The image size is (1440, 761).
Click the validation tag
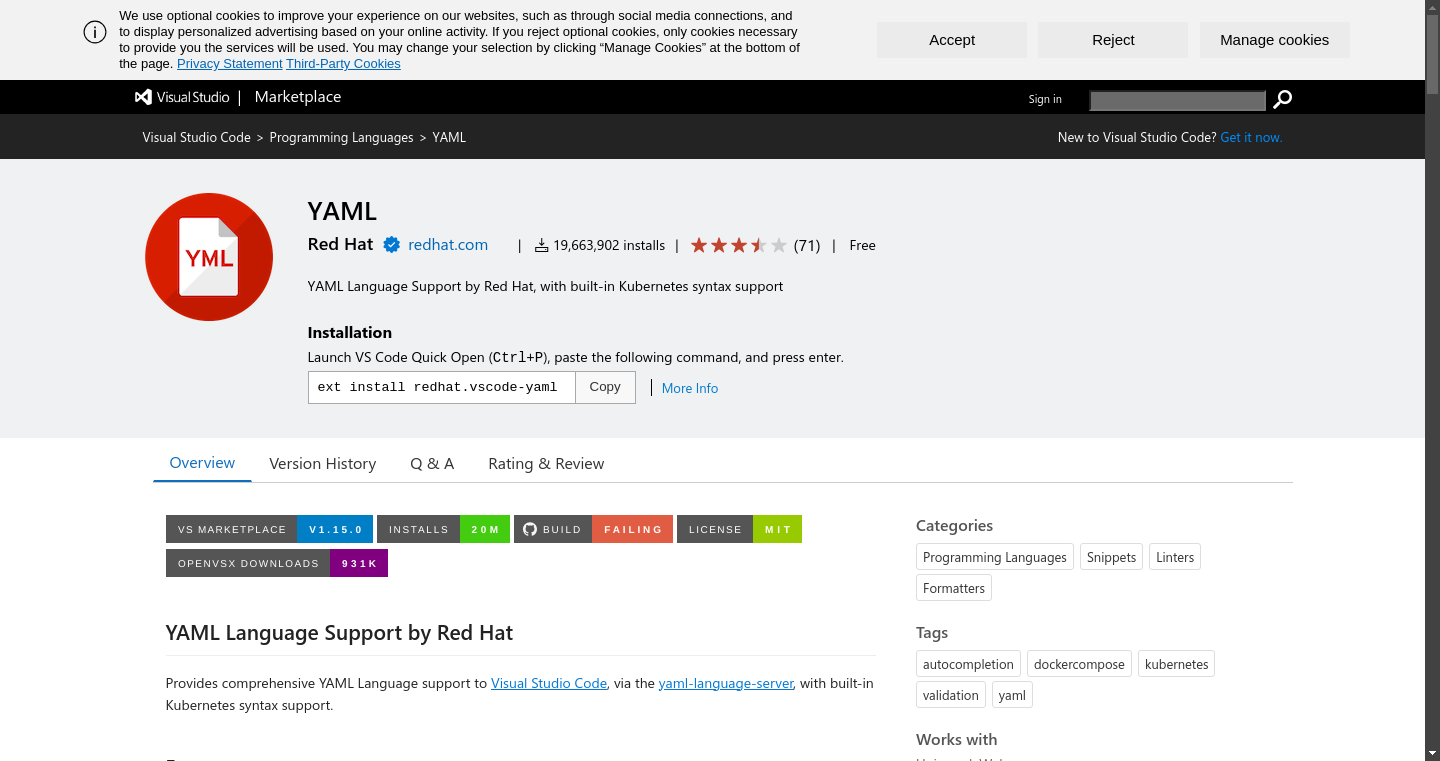[x=951, y=695]
